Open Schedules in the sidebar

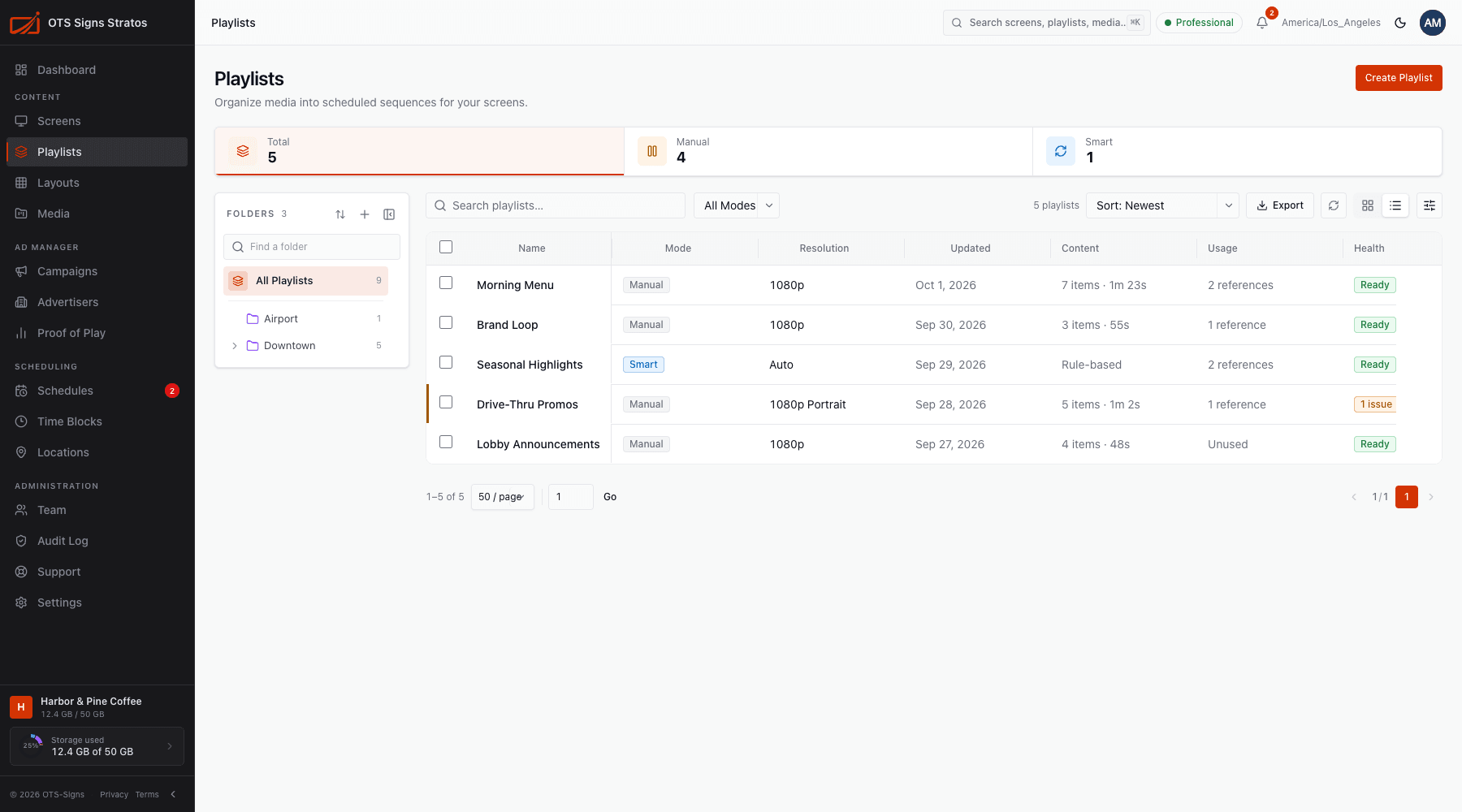pos(97,391)
